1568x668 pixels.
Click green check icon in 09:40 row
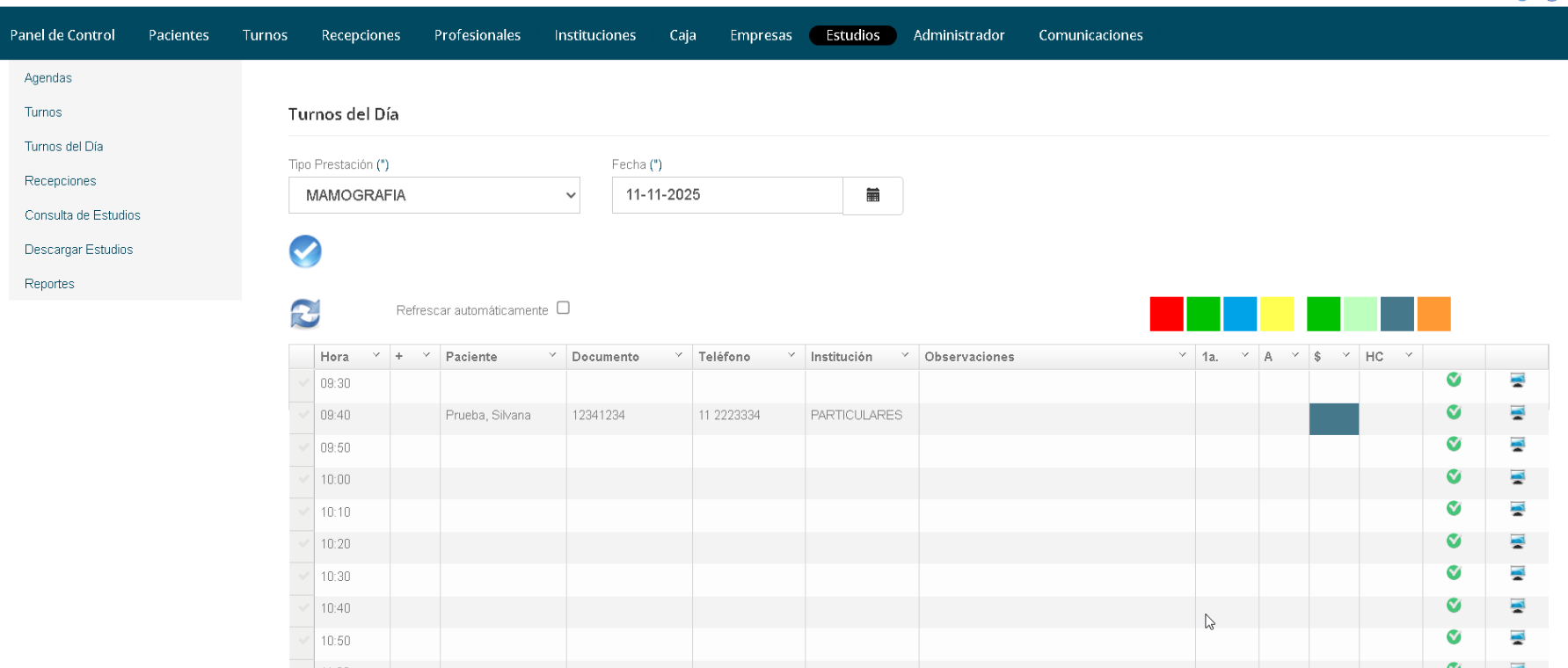(x=1454, y=412)
